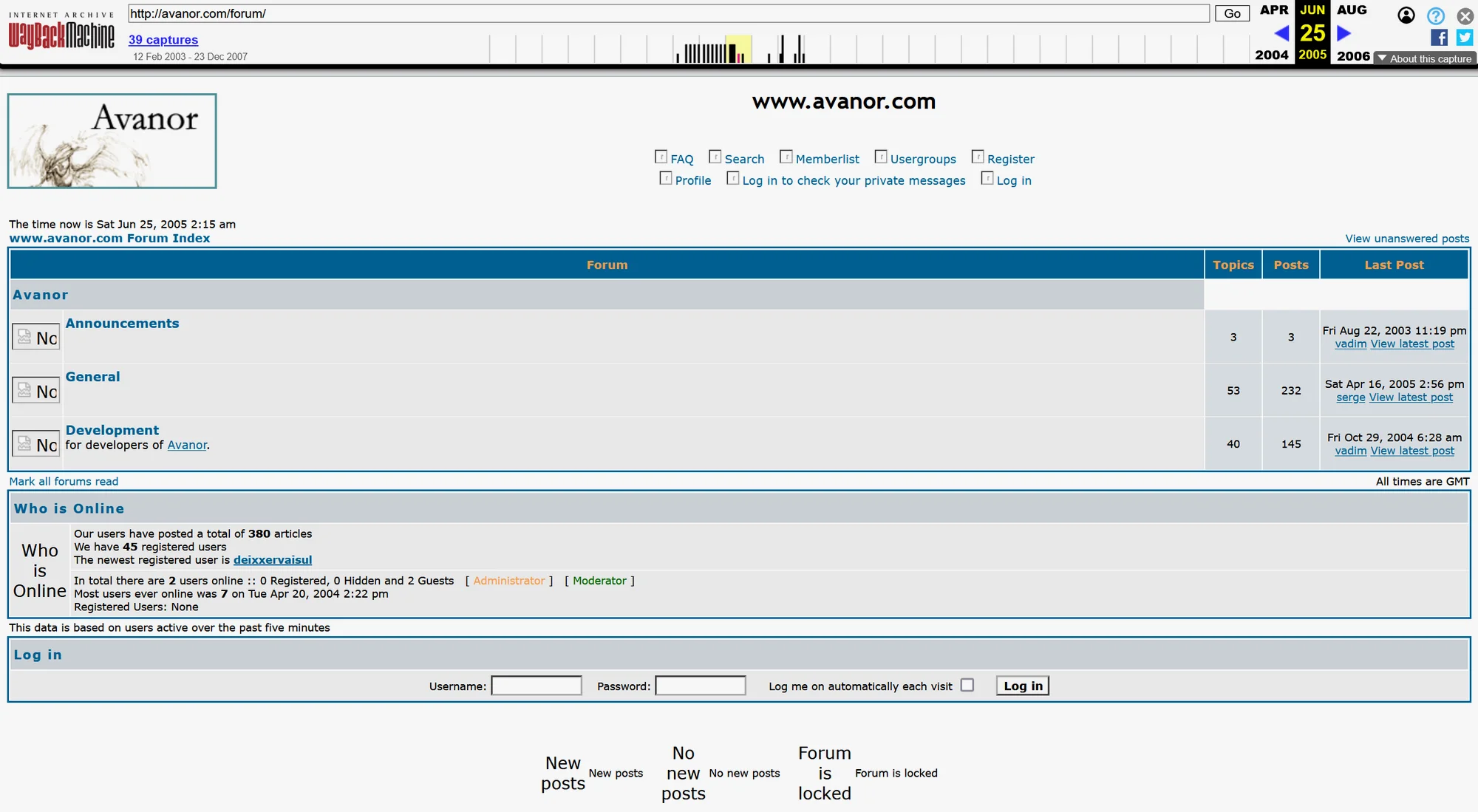Screen dimensions: 1478x812
Task: Open the Memberlist page
Action: click(827, 159)
